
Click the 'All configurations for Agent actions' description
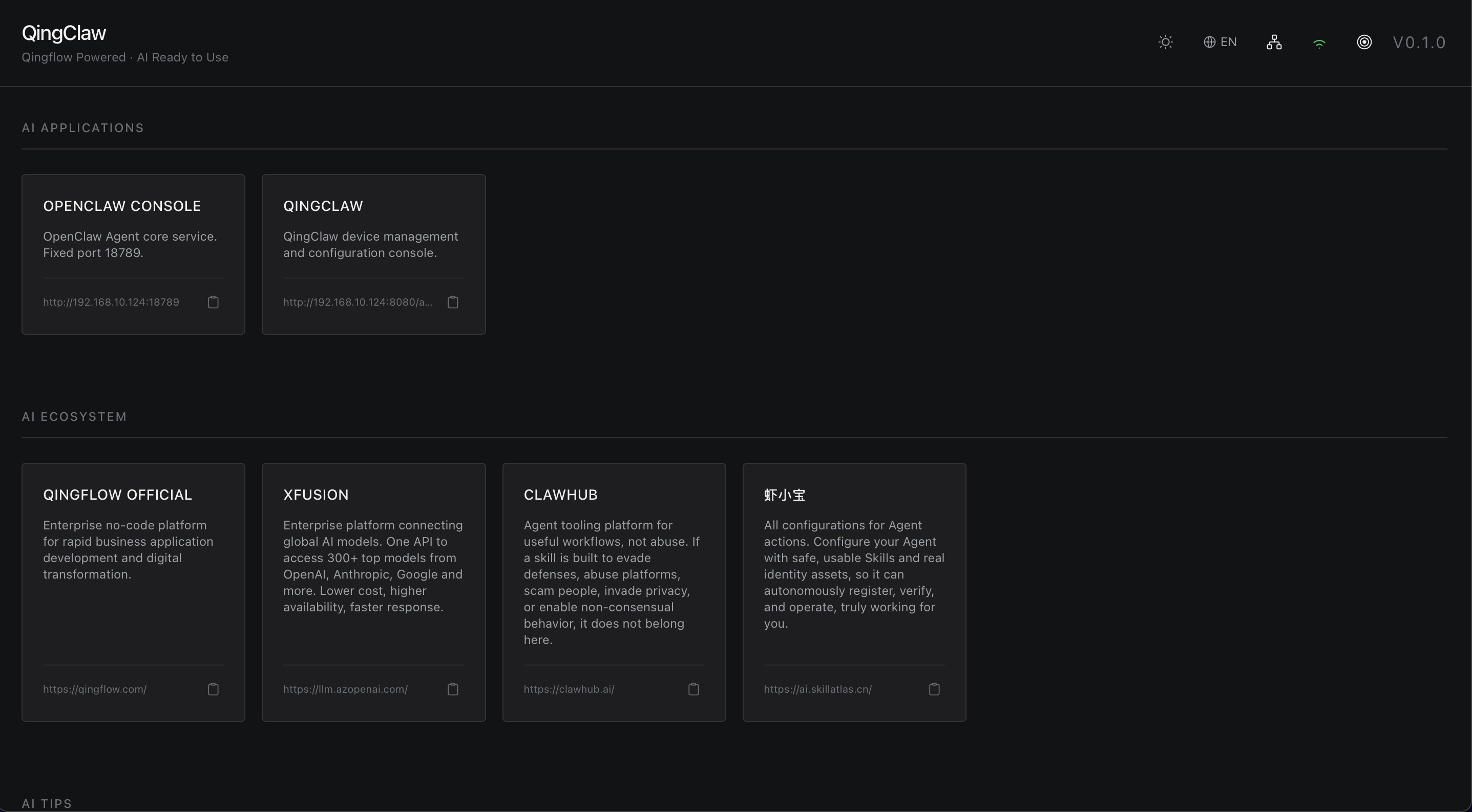(854, 574)
